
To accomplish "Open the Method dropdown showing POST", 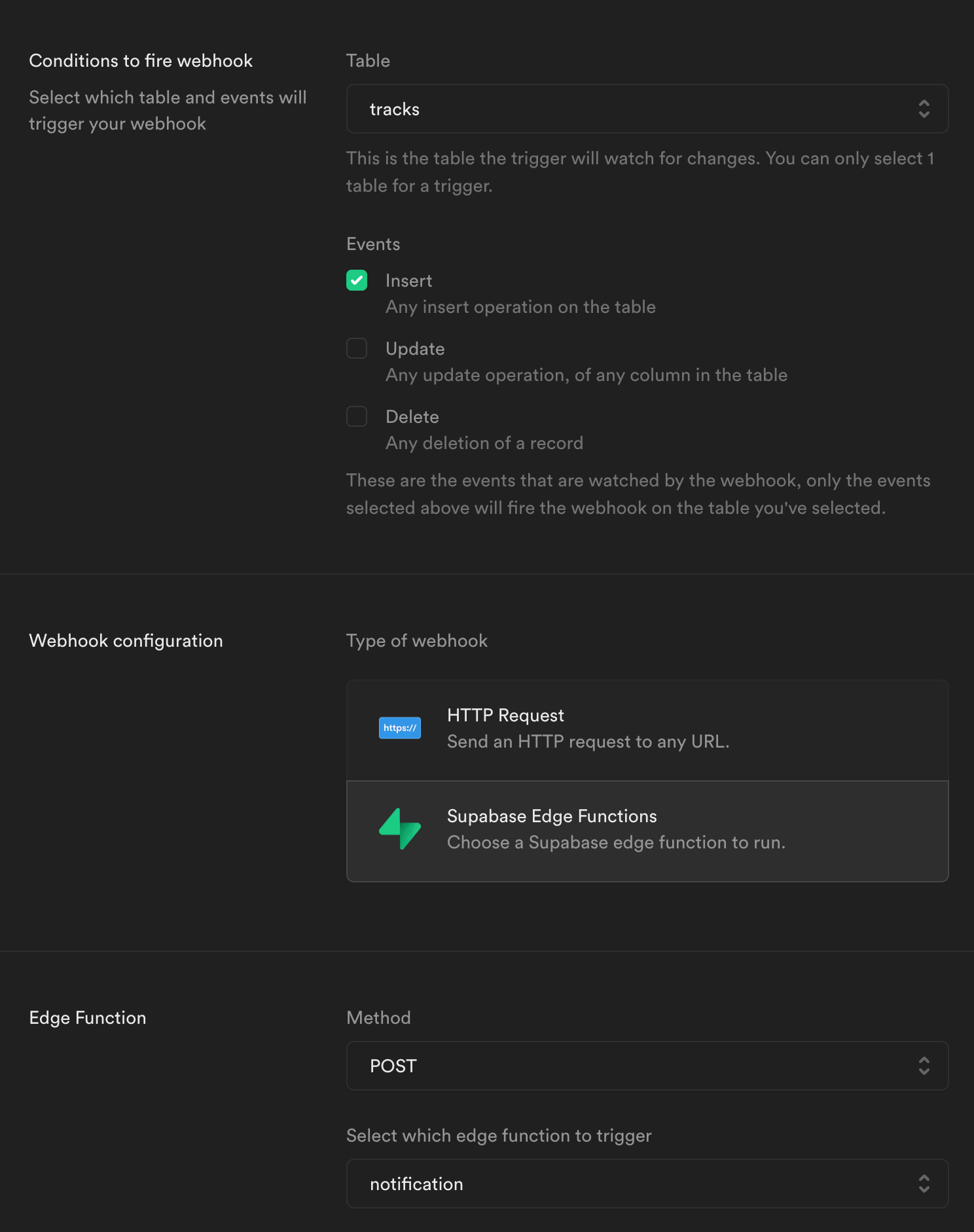I will pyautogui.click(x=647, y=1066).
